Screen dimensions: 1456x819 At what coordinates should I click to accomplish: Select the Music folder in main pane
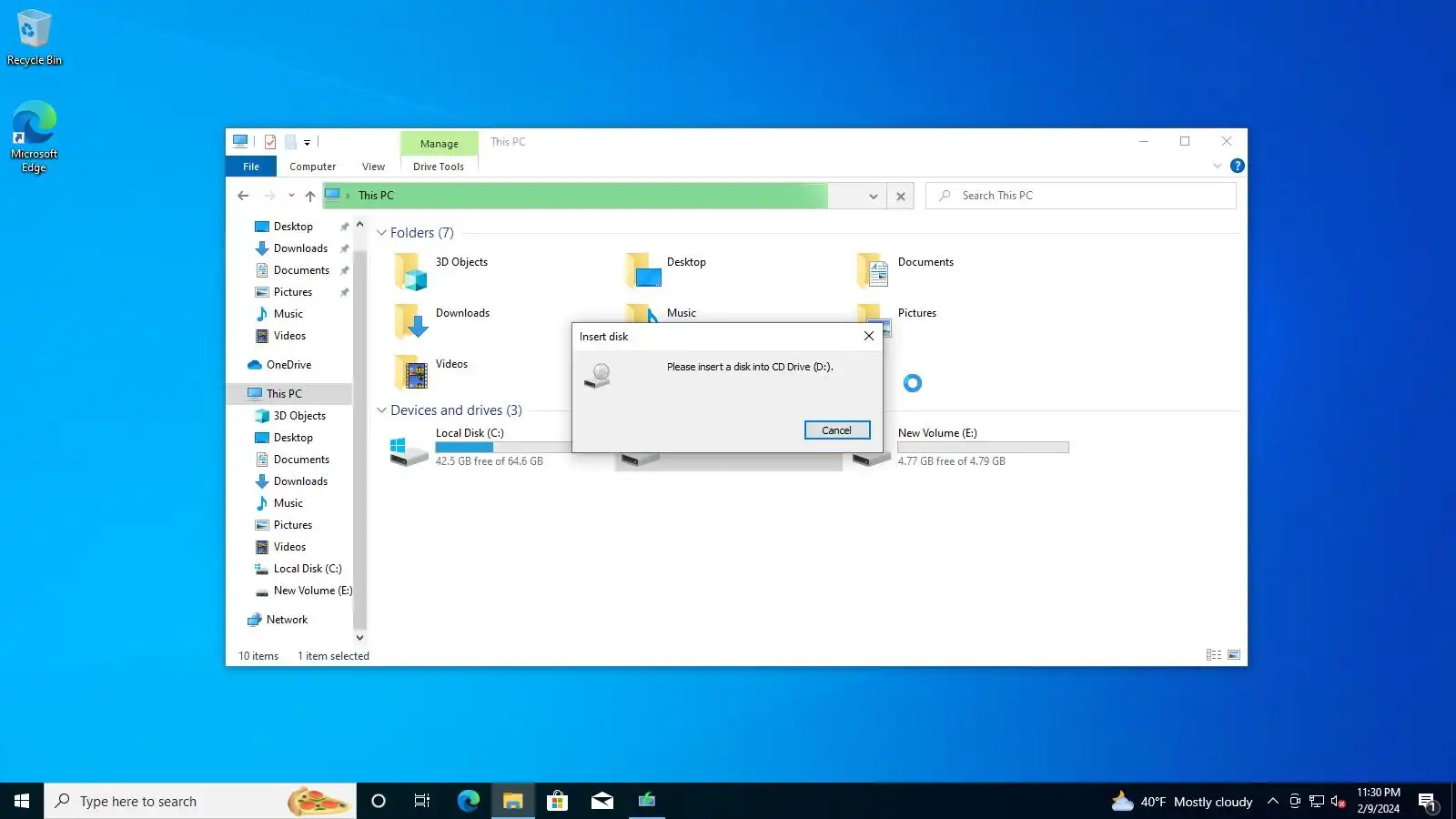pos(681,313)
